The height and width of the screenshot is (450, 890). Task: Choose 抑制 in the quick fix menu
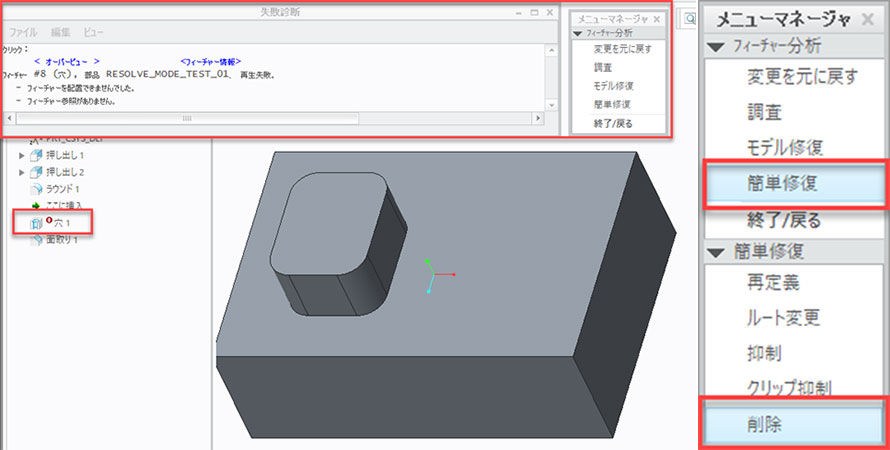point(766,354)
